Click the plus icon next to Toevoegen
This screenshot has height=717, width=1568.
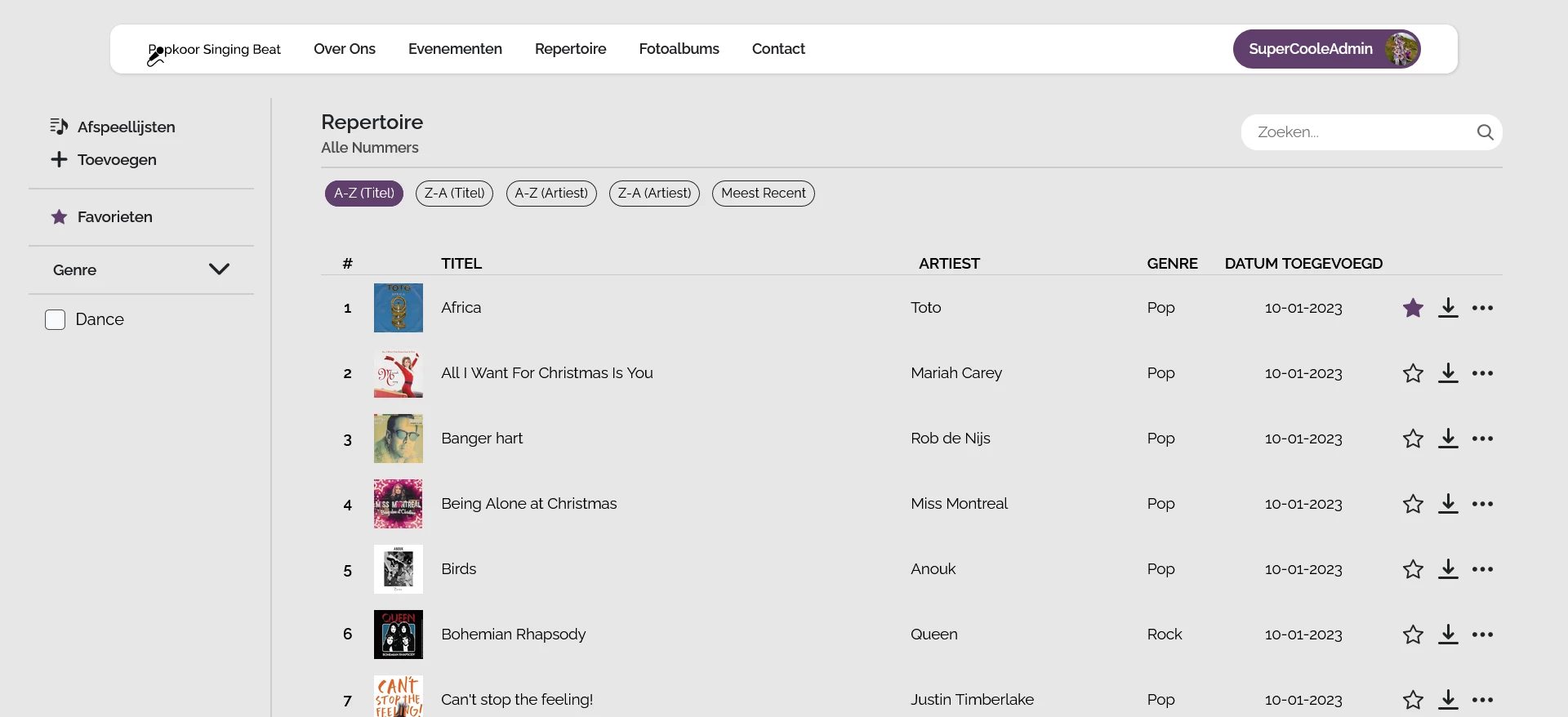[58, 160]
